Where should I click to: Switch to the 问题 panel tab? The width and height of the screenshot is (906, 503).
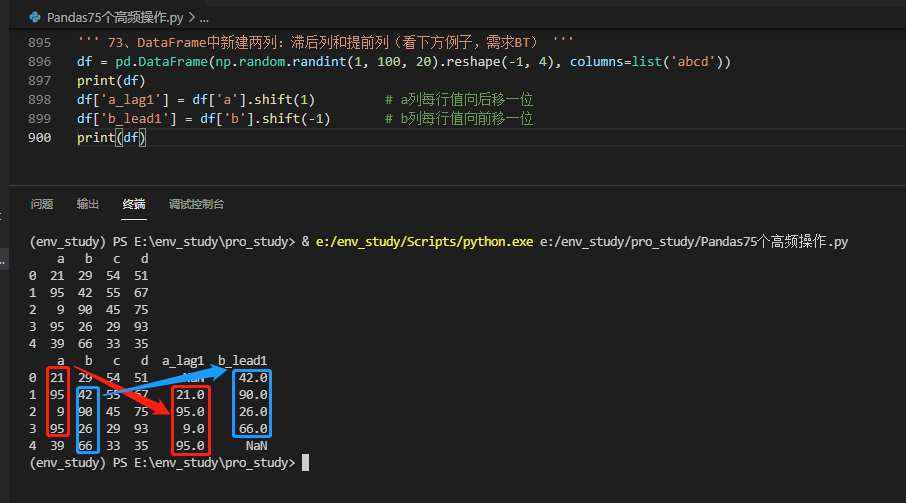(42, 204)
